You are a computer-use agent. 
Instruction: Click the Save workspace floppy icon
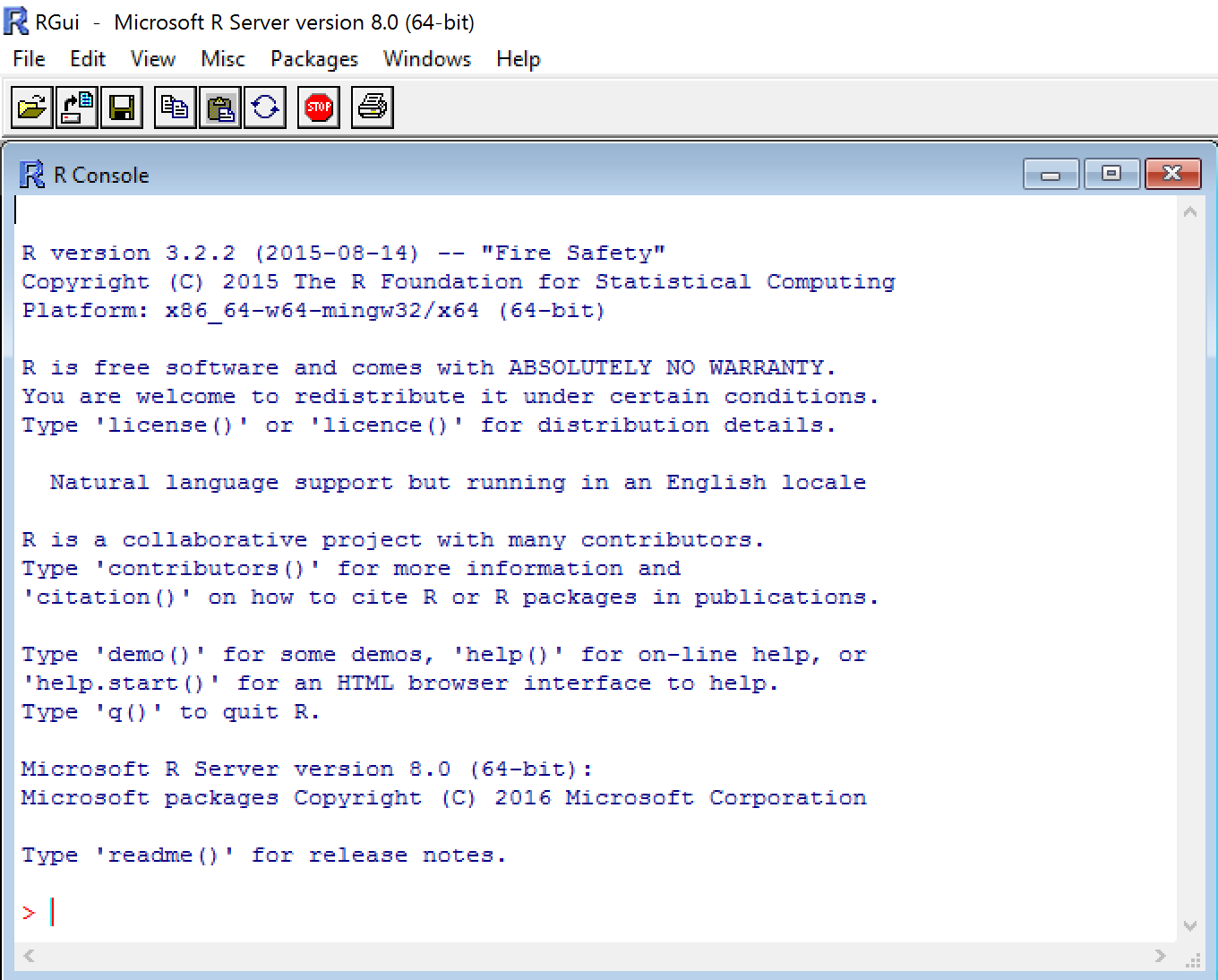click(x=121, y=107)
